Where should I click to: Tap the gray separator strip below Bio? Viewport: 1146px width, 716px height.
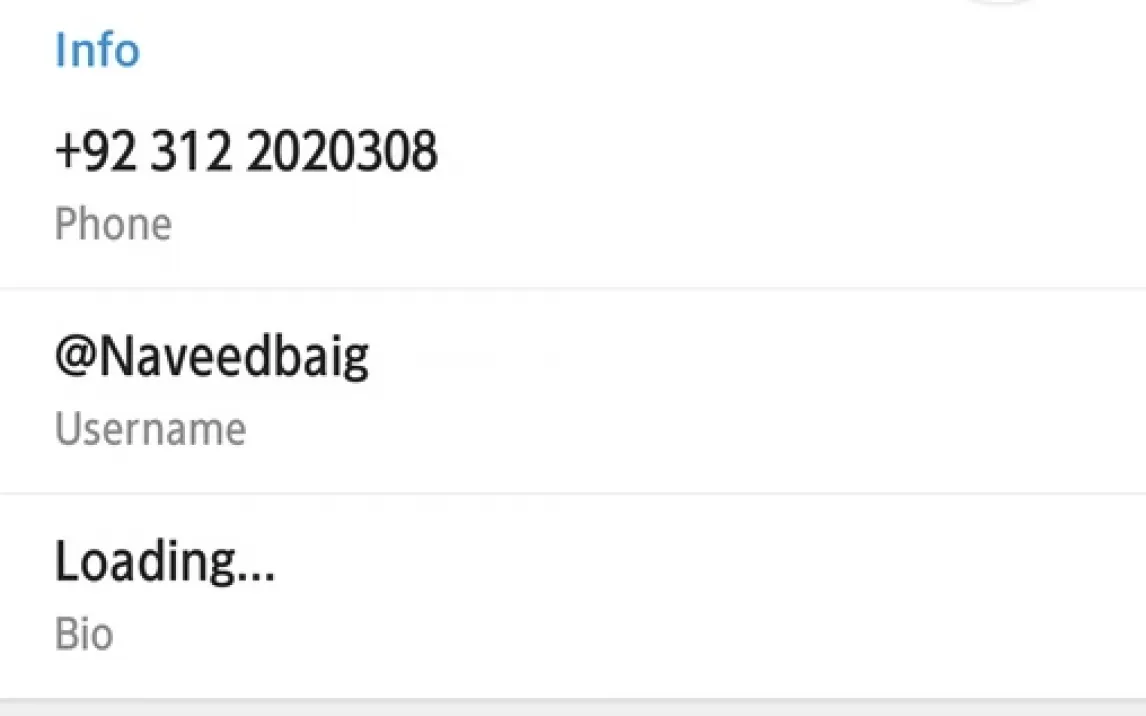tap(573, 707)
